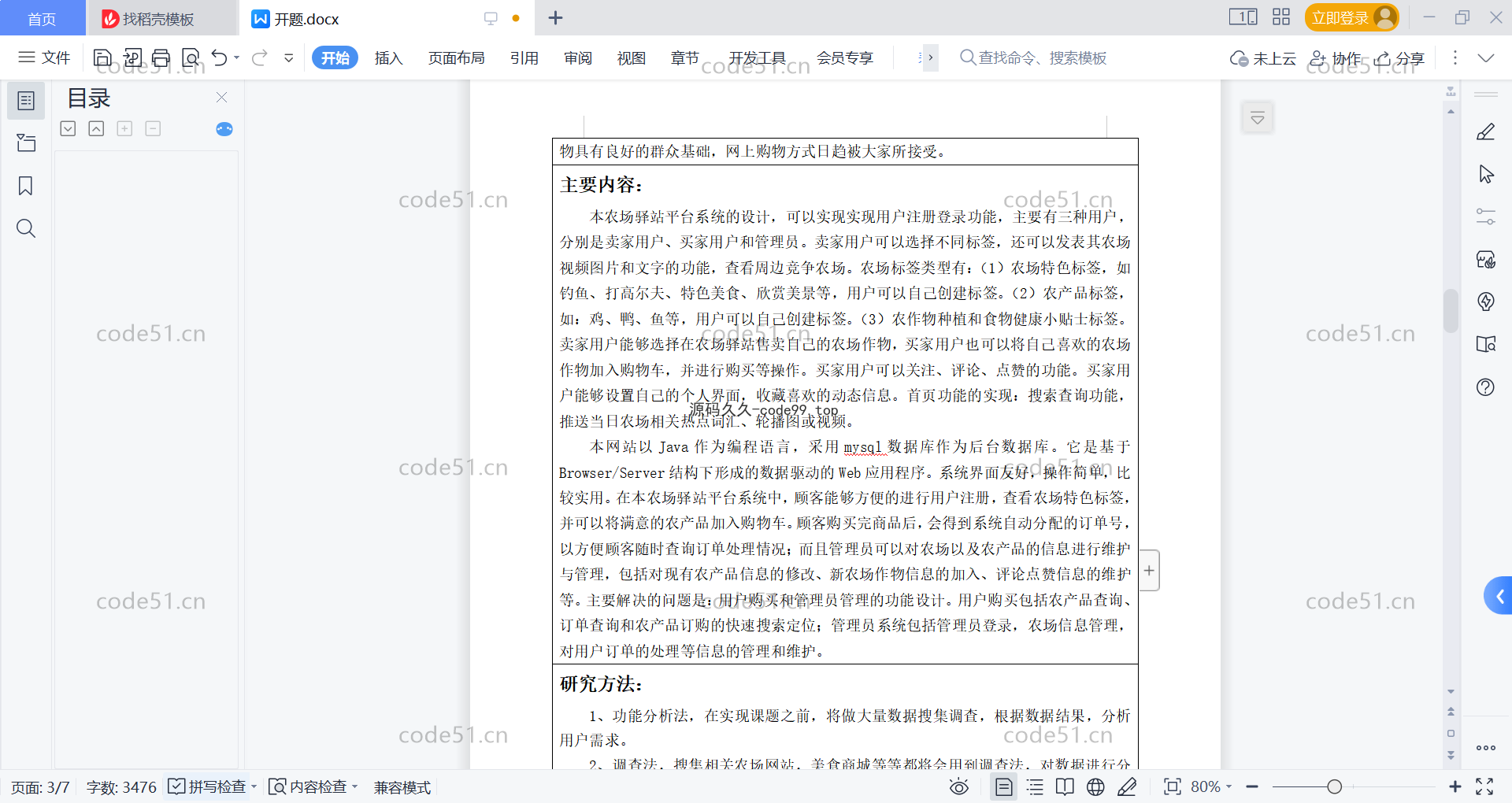Enter full screen mode icon
Image resolution: width=1512 pixels, height=803 pixels.
coord(1484,786)
